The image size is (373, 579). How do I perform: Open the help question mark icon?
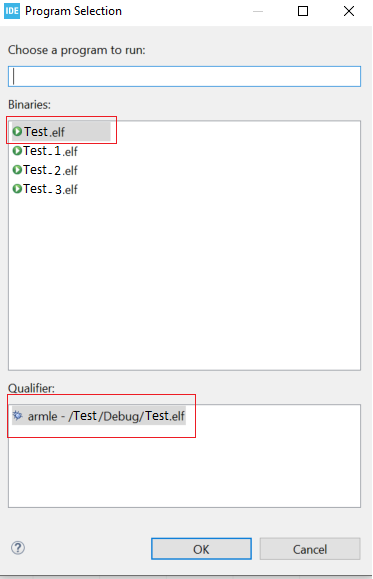18,548
